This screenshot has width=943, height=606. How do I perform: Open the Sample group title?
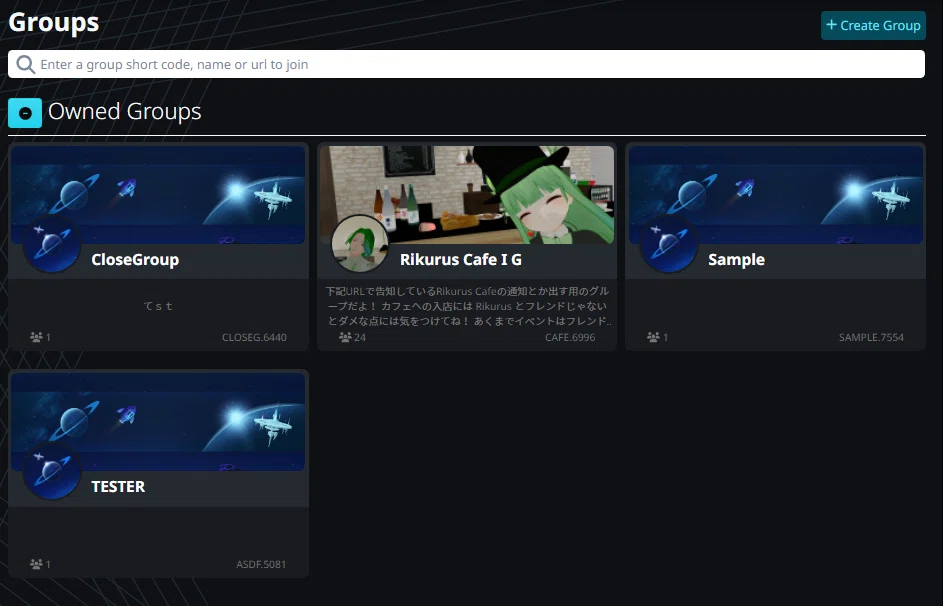(737, 260)
